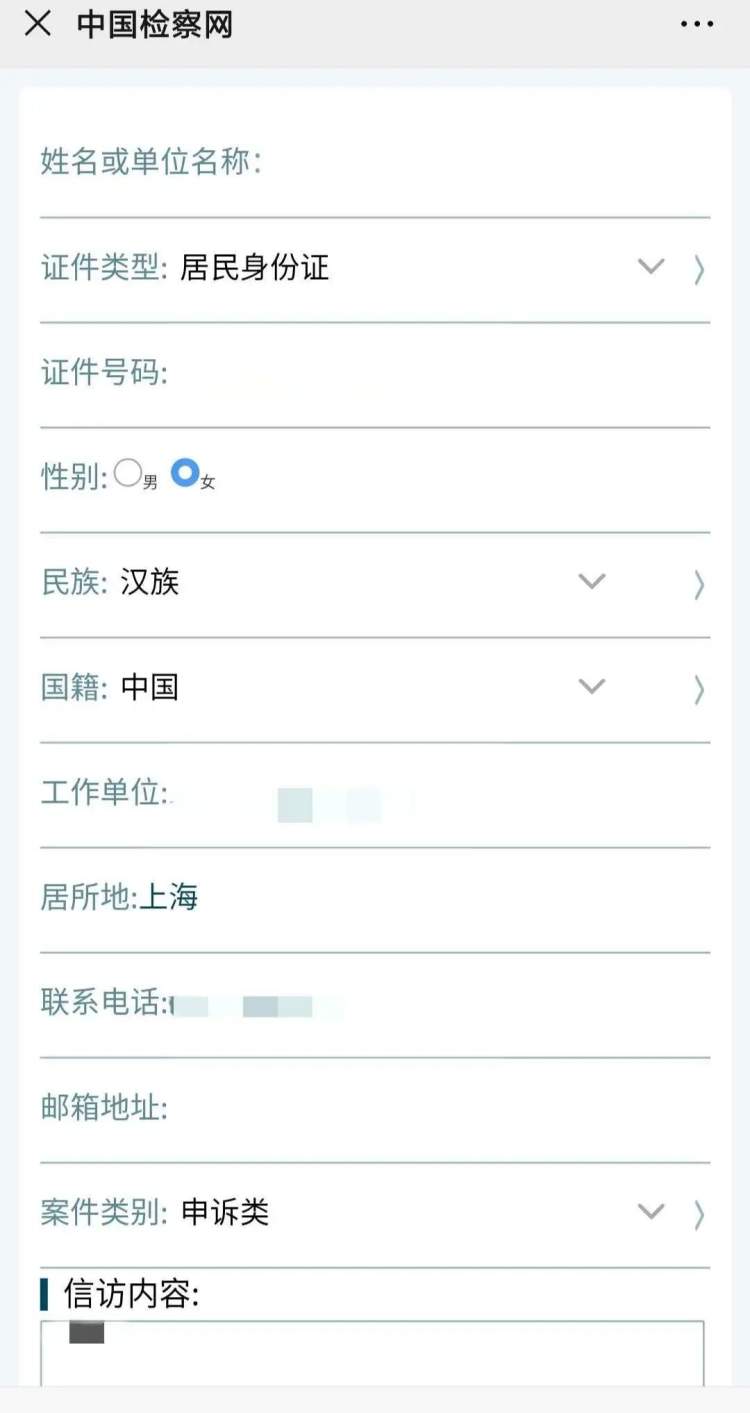This screenshot has width=750, height=1413.
Task: Click the 联系电话 input field
Action: 430,1003
